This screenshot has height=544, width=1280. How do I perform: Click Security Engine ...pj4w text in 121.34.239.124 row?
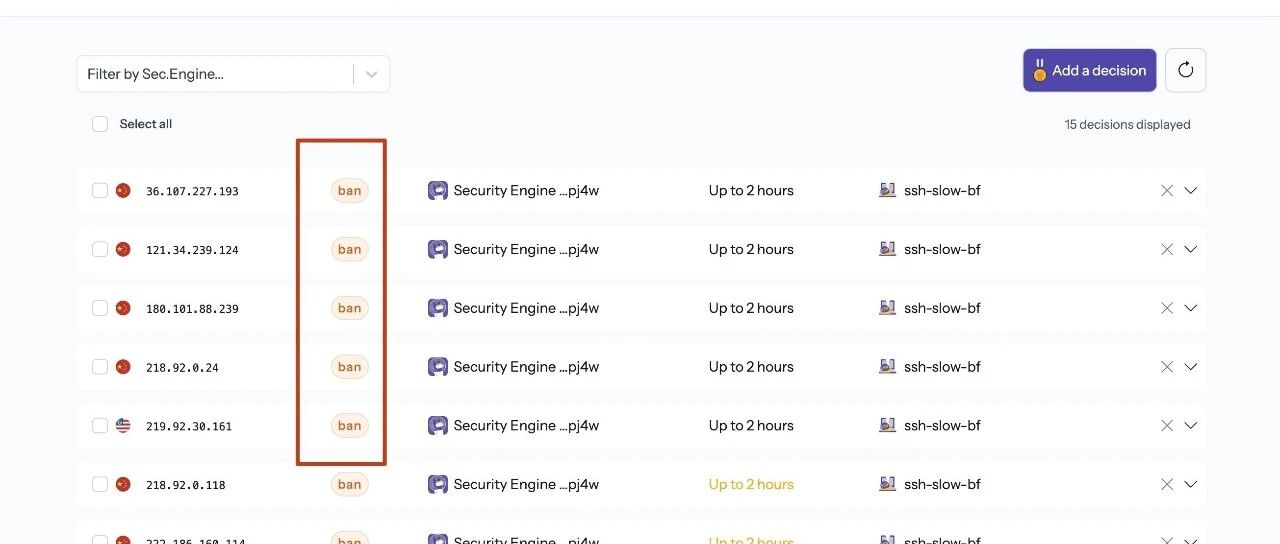tap(526, 249)
